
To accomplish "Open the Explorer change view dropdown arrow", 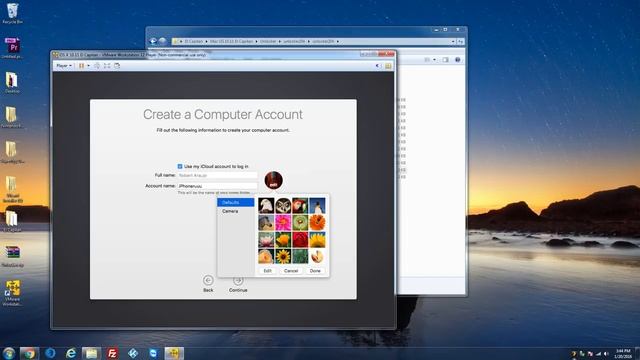I will coord(434,60).
